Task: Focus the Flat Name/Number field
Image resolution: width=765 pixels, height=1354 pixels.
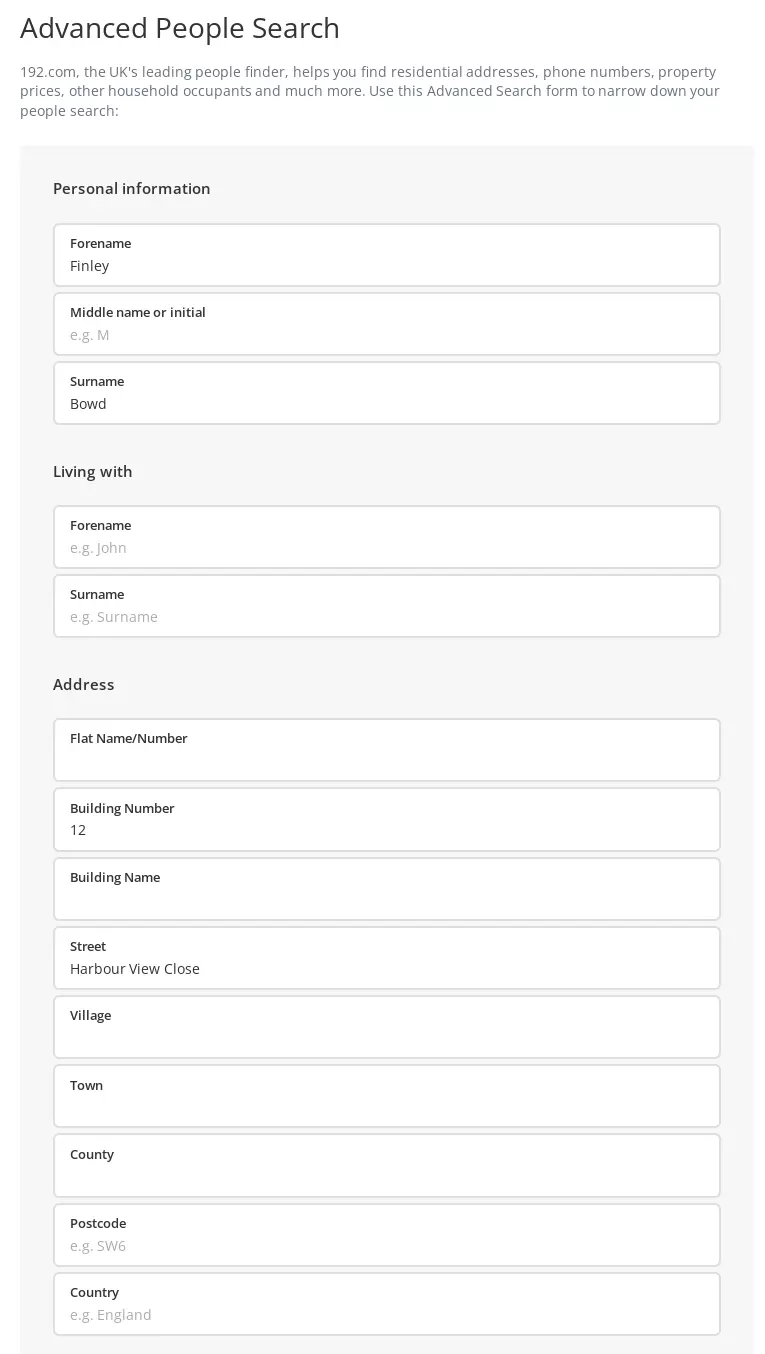Action: pyautogui.click(x=386, y=750)
